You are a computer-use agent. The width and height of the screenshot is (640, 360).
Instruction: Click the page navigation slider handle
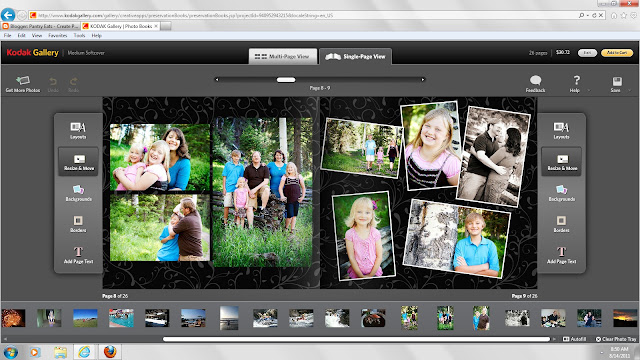point(286,80)
